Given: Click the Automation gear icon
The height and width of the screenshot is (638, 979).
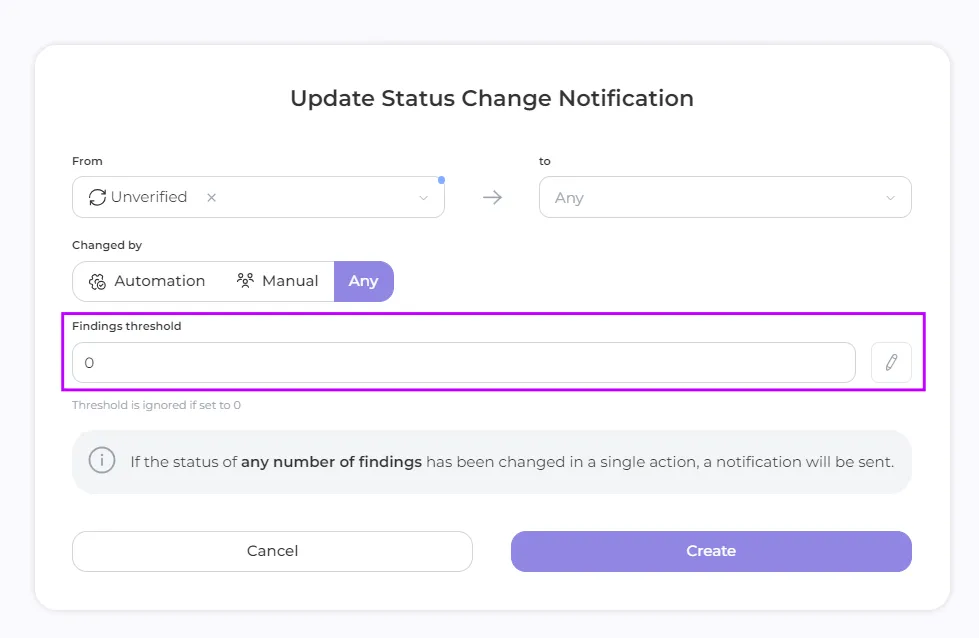Looking at the screenshot, I should [x=97, y=282].
